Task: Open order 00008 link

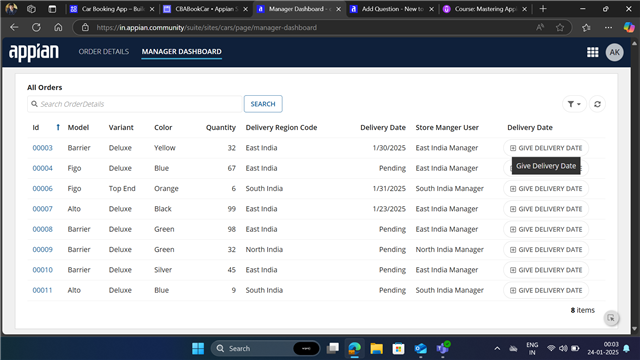Action: coord(42,229)
